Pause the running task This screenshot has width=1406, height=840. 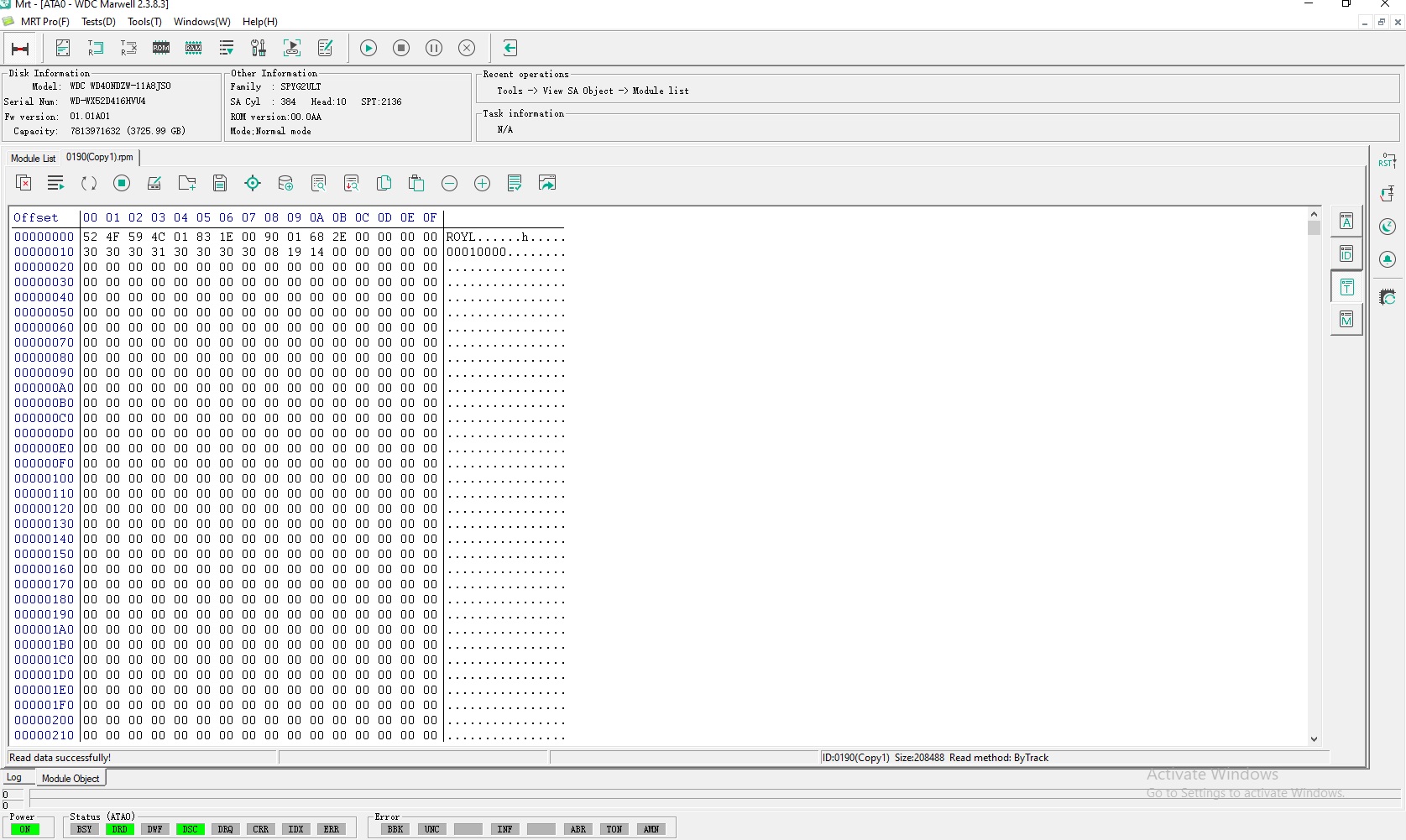[434, 48]
